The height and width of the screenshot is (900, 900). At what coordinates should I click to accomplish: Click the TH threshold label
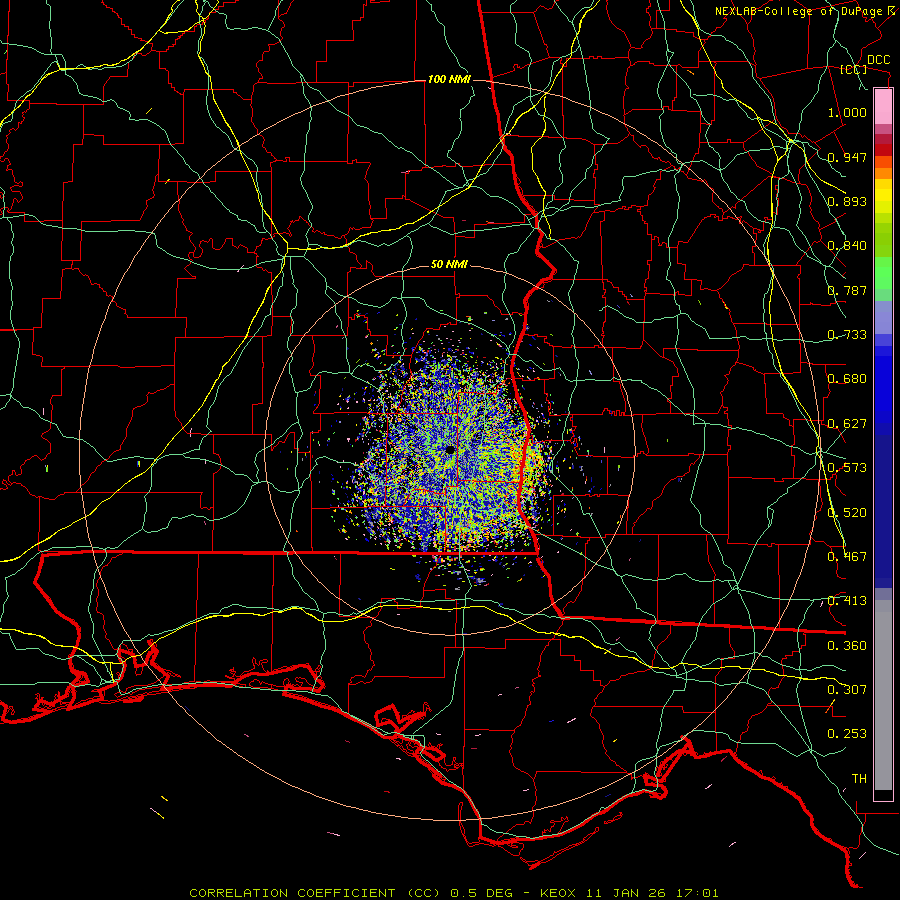tap(859, 779)
